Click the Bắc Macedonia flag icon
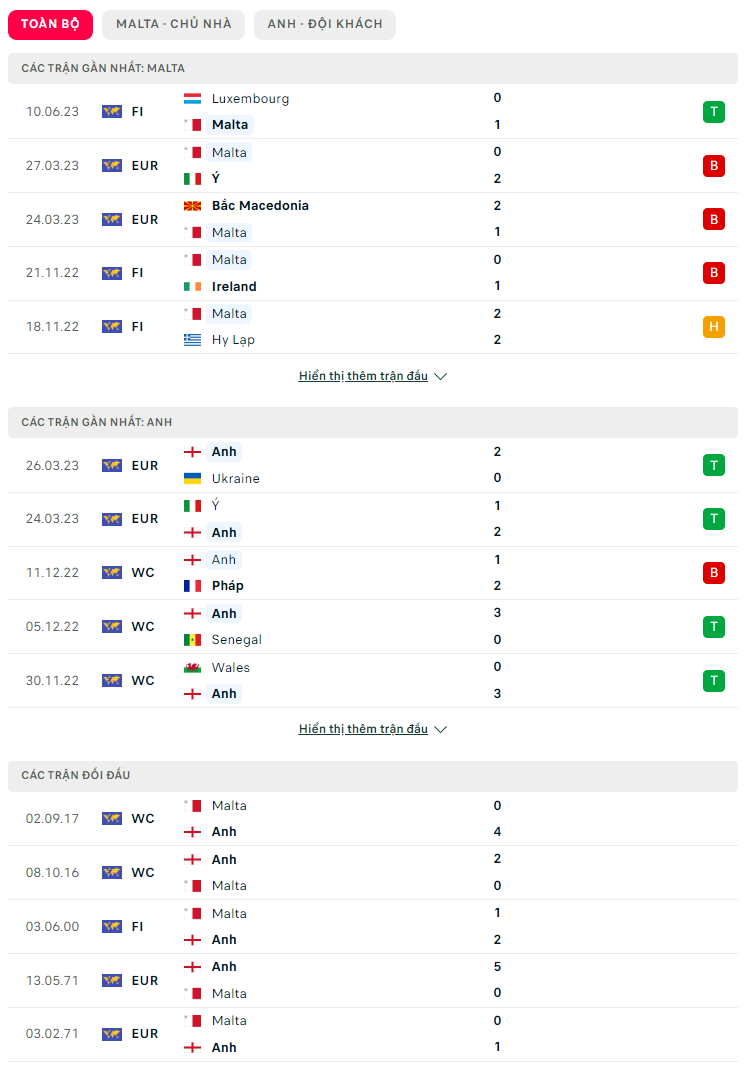 point(193,206)
